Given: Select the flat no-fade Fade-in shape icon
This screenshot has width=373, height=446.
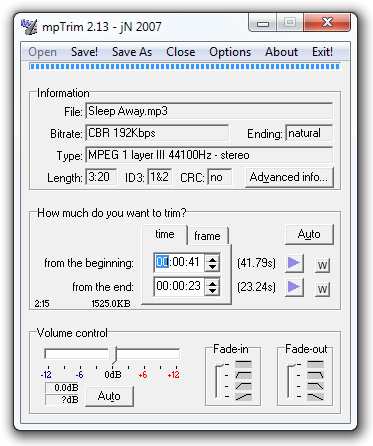Looking at the screenshot, I should point(243,364).
